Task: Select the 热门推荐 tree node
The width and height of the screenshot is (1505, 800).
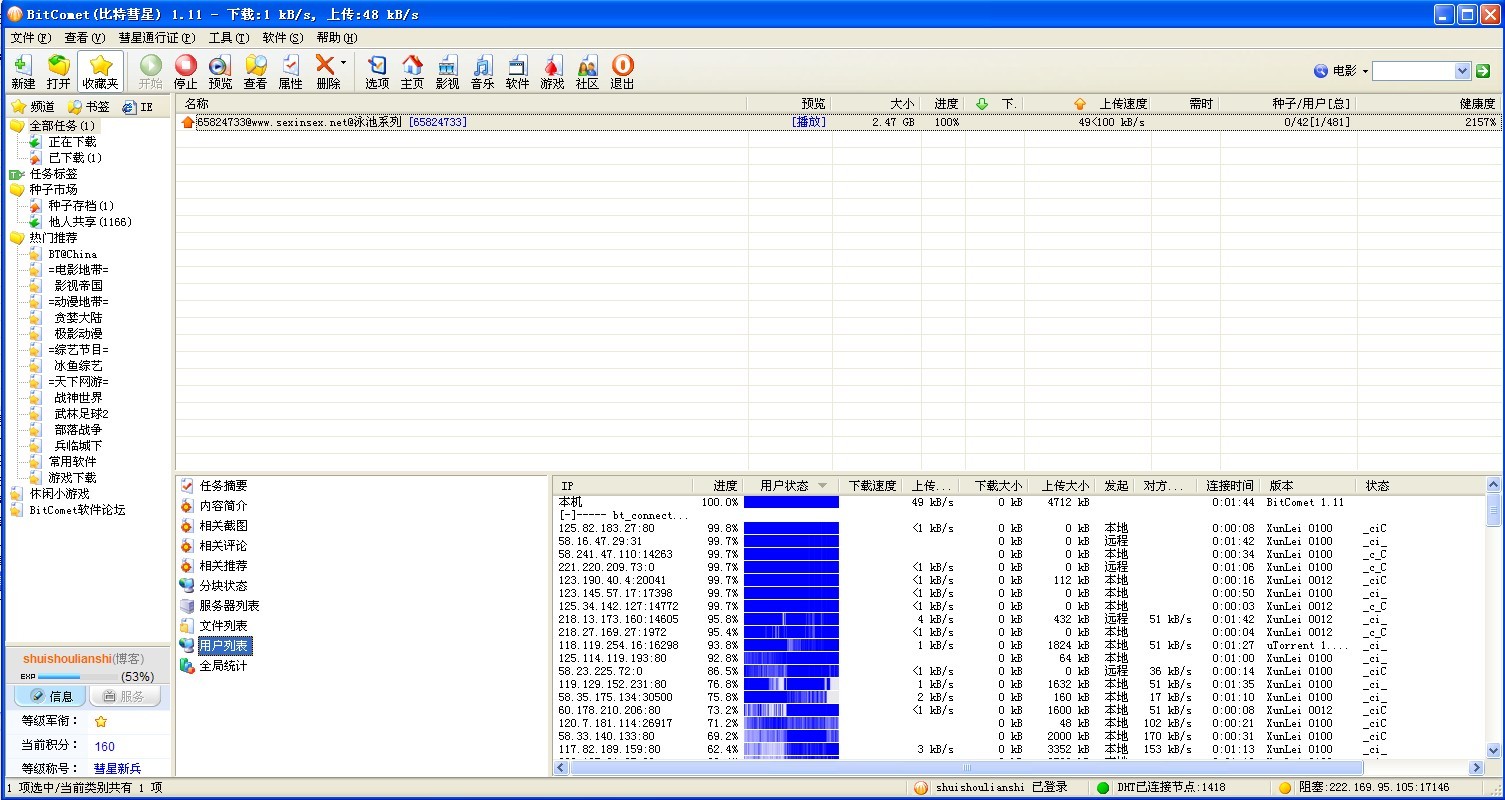Action: click(53, 238)
